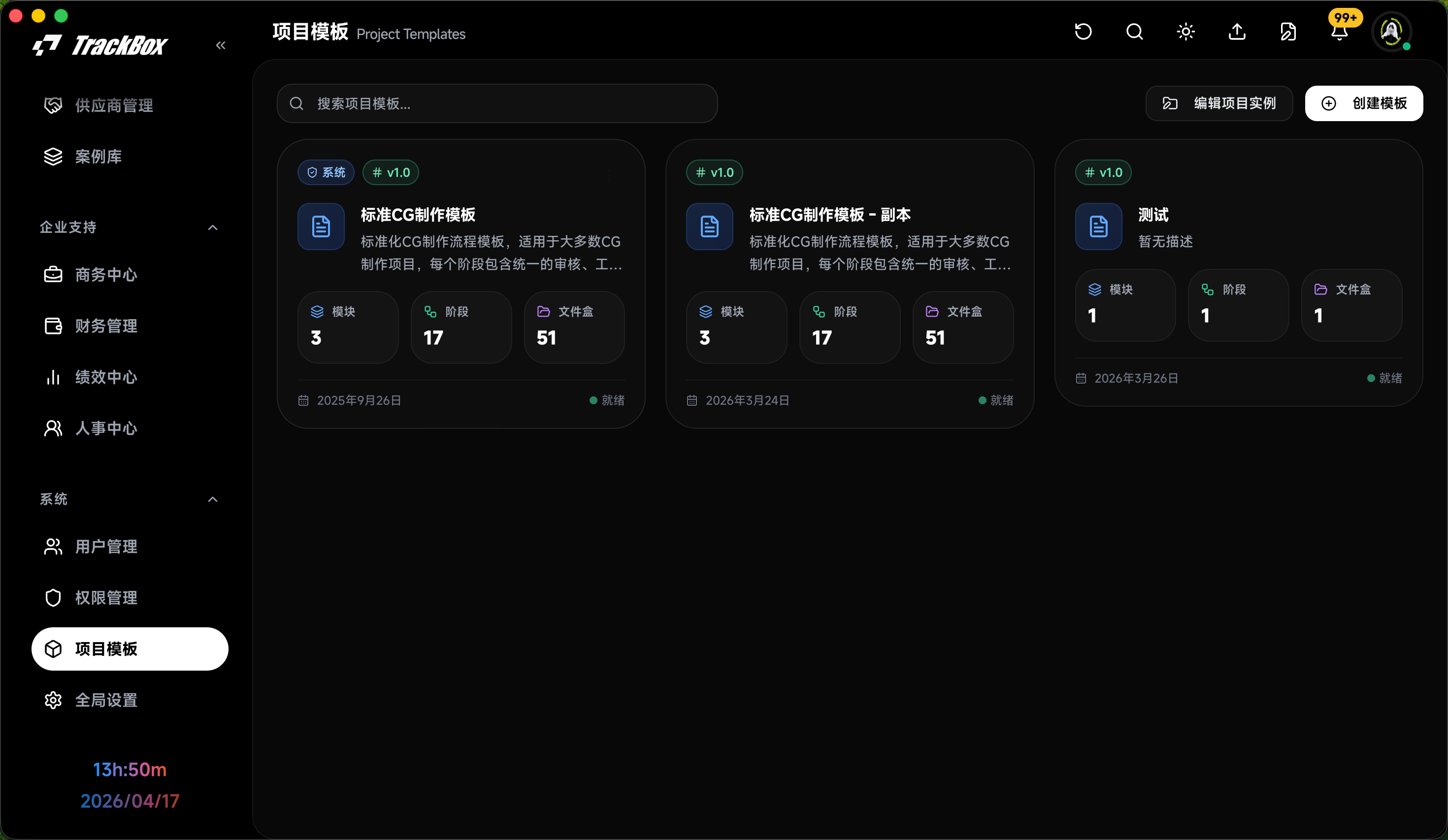Open 用户管理 in the sidebar
This screenshot has height=840, width=1448.
(130, 547)
